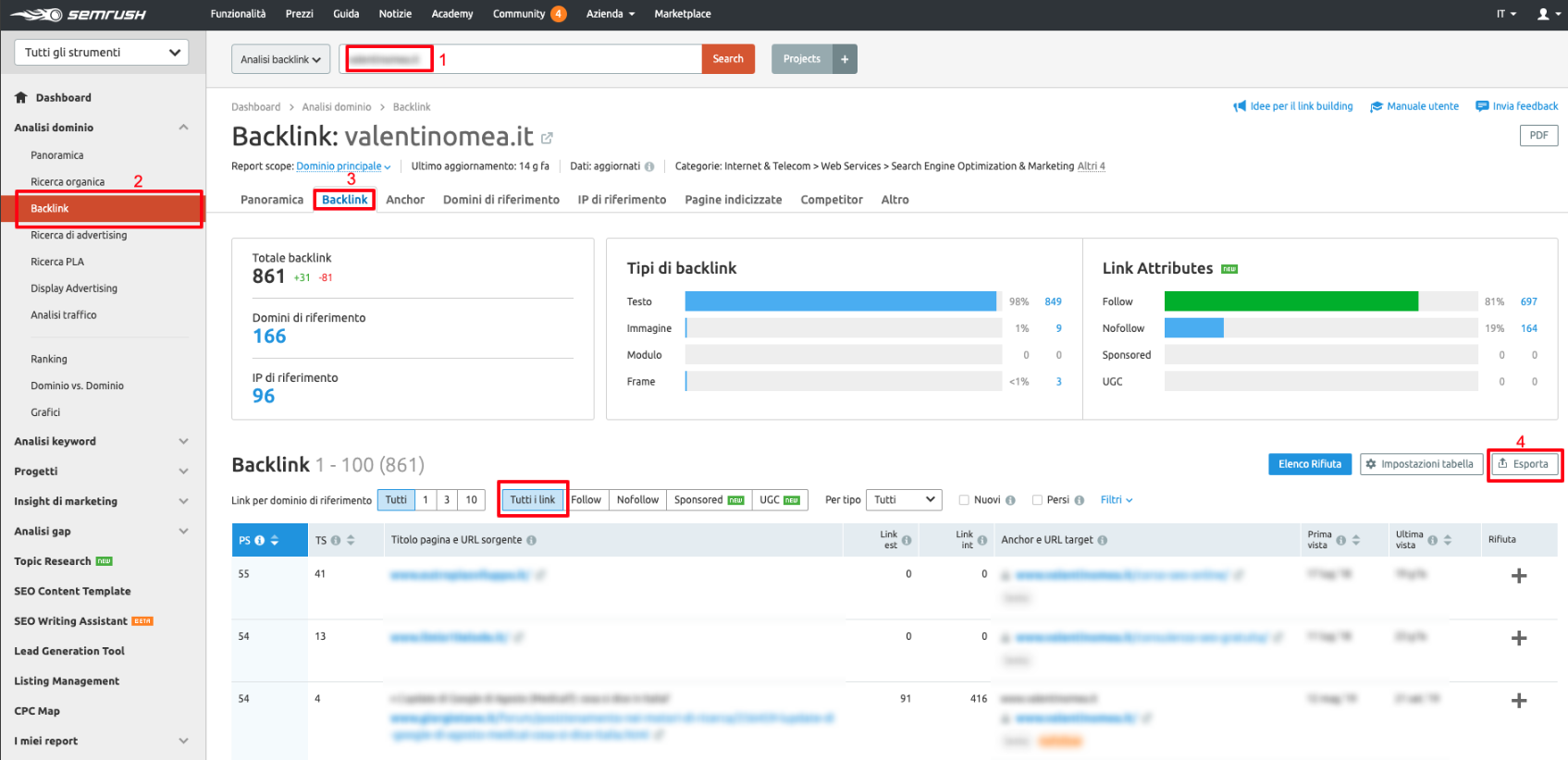
Task: Open the Competitor tab
Action: click(832, 200)
